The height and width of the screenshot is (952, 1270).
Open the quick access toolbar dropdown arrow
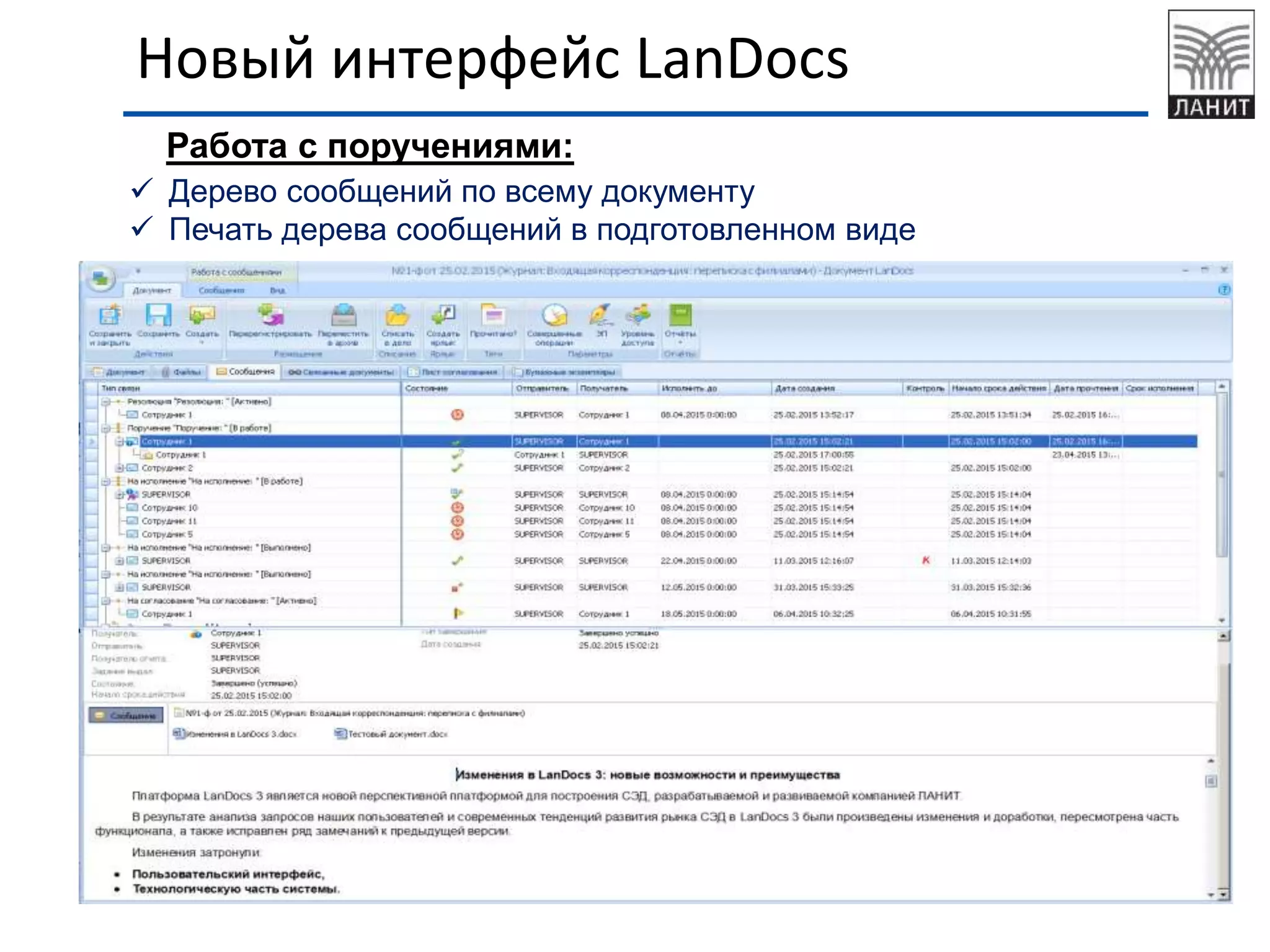138,271
